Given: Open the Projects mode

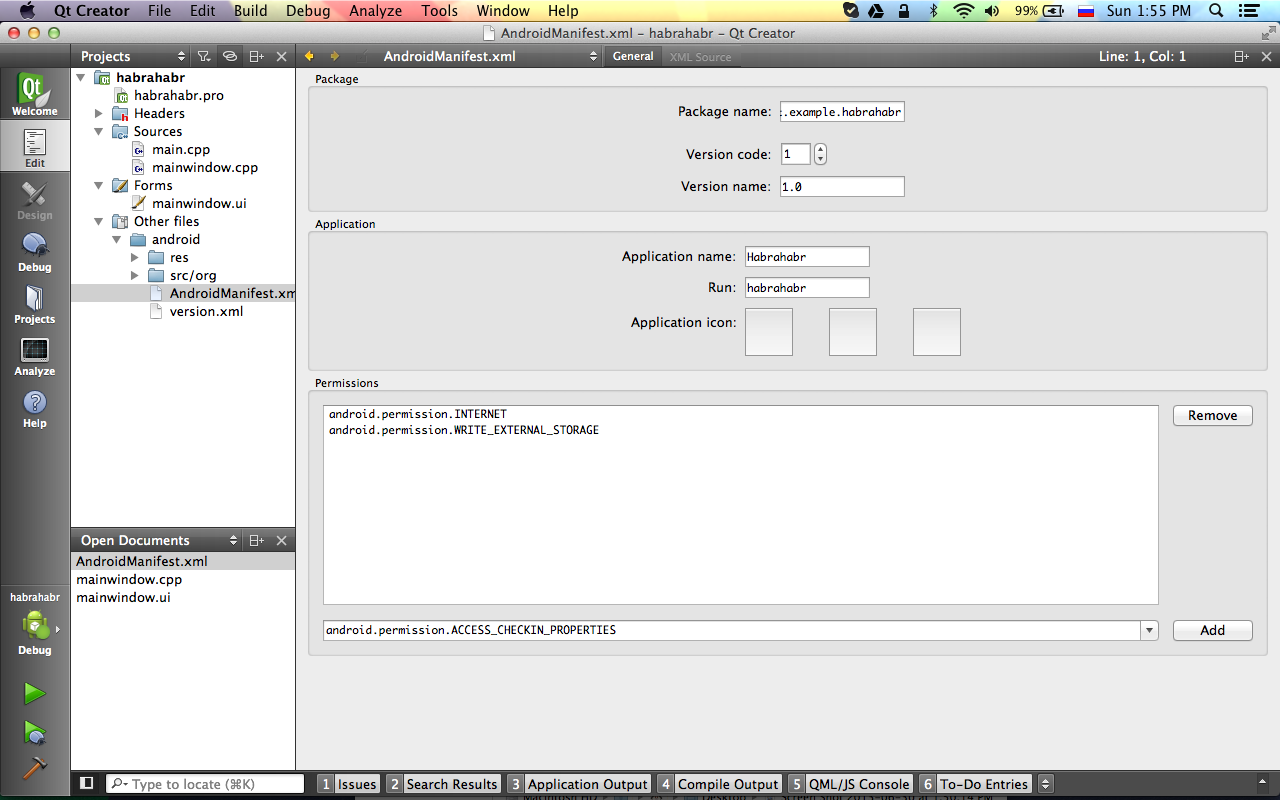Looking at the screenshot, I should pos(35,303).
